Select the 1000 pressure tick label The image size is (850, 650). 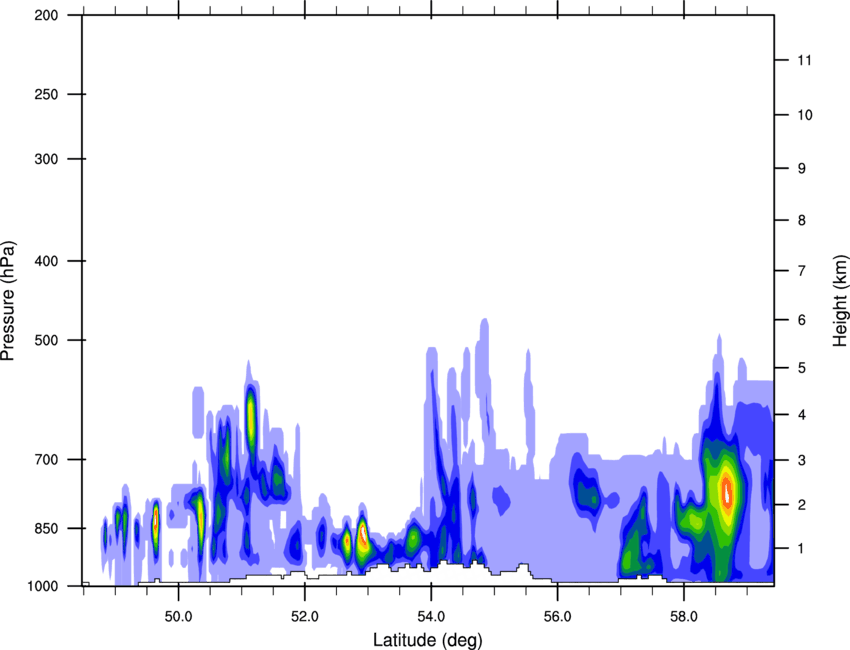(43, 586)
